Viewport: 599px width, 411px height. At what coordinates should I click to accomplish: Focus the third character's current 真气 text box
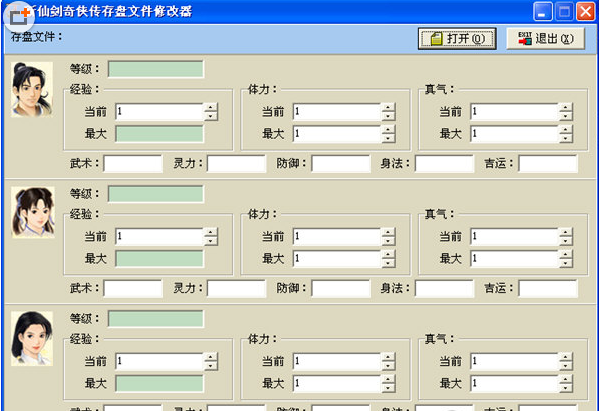point(515,361)
